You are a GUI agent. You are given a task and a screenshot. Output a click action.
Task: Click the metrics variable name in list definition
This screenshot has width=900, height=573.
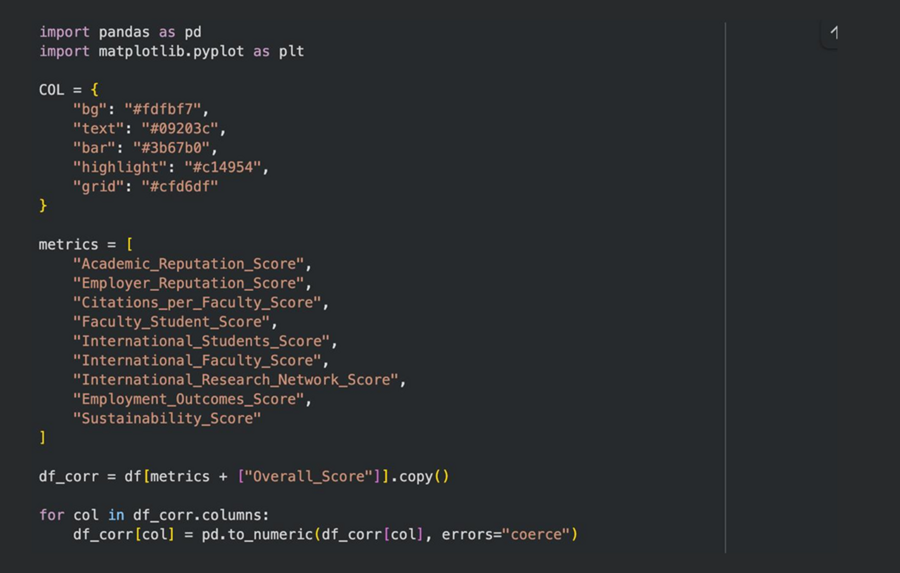click(68, 244)
